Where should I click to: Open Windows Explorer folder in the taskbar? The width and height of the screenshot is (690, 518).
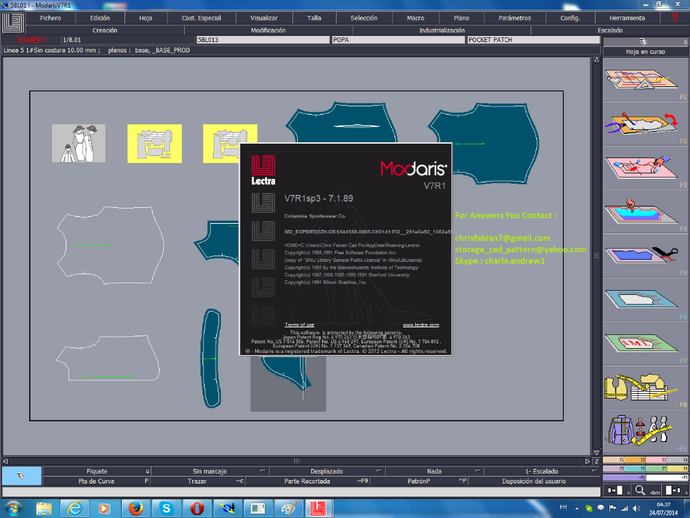point(44,509)
